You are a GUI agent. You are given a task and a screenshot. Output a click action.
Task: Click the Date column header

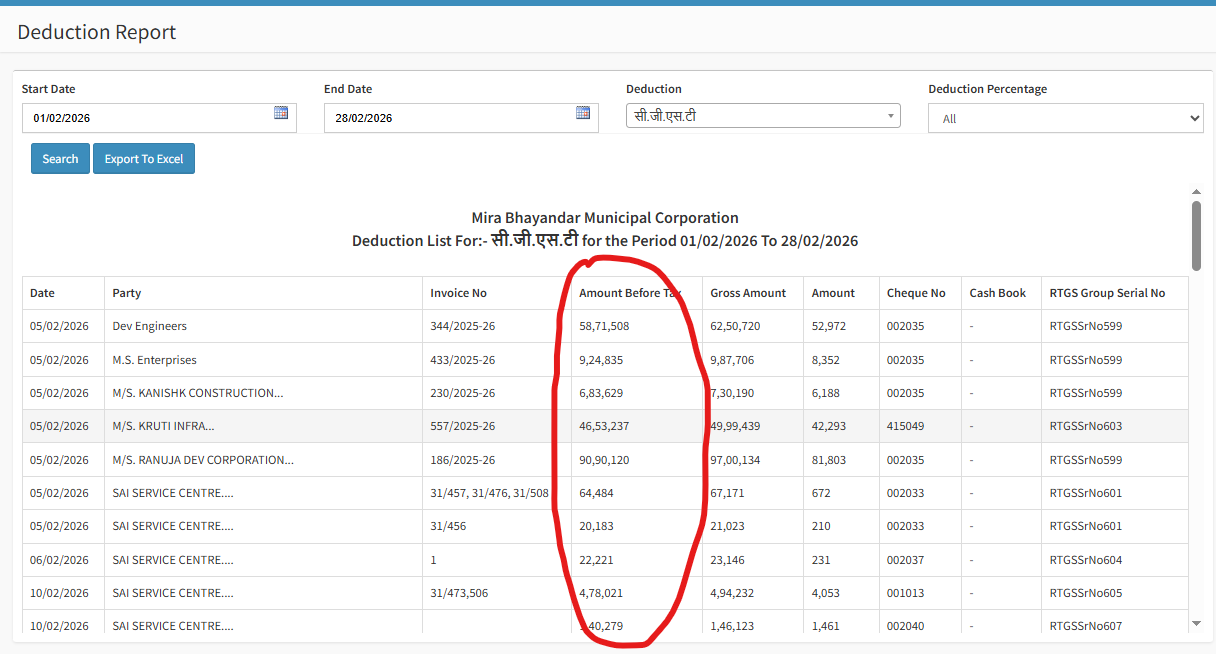click(43, 293)
